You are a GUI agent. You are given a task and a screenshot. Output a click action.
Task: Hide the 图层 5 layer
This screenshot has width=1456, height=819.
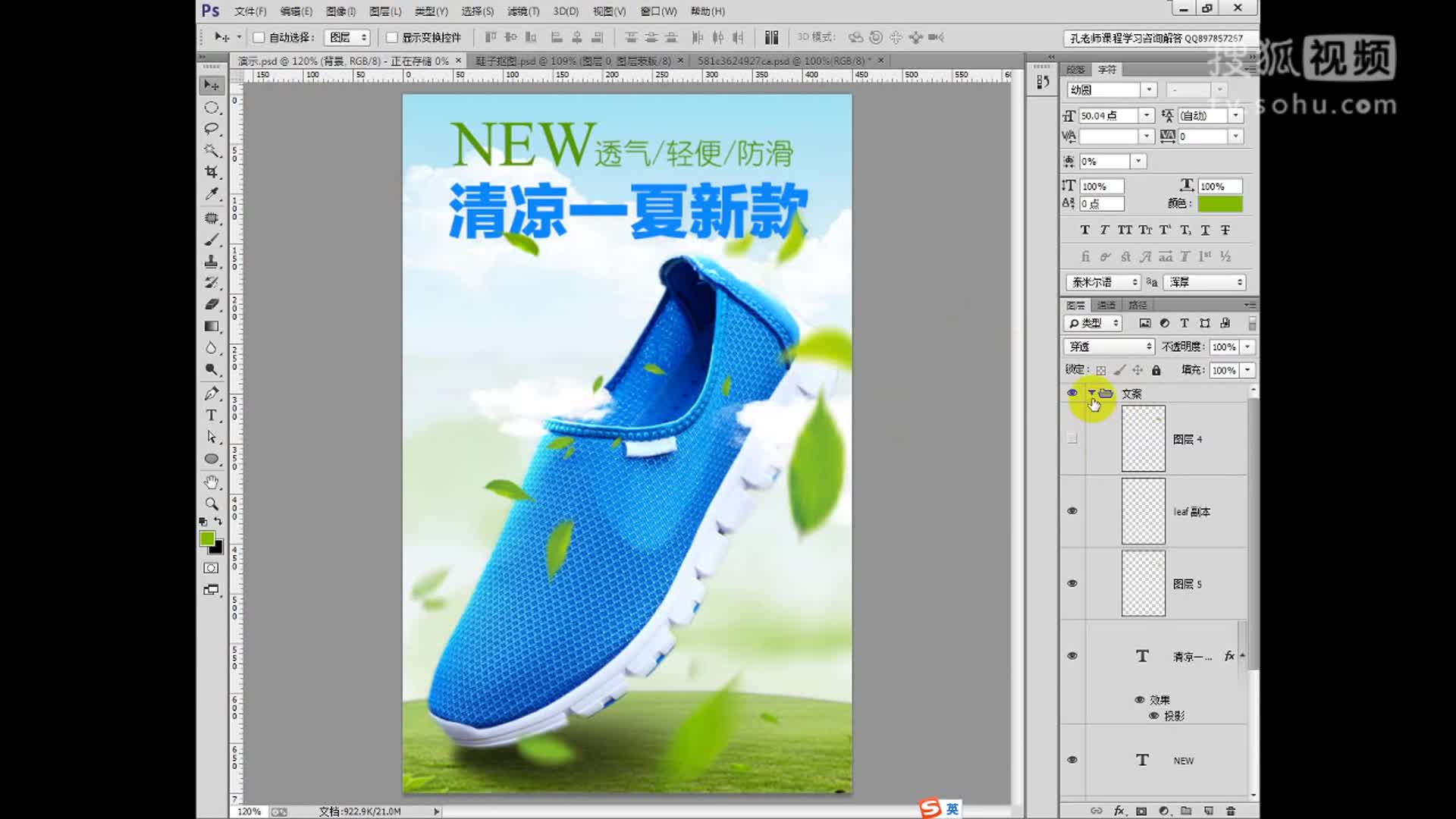tap(1072, 583)
